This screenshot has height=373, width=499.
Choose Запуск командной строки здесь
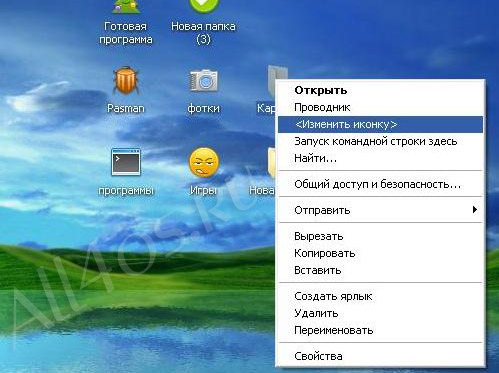pyautogui.click(x=380, y=141)
